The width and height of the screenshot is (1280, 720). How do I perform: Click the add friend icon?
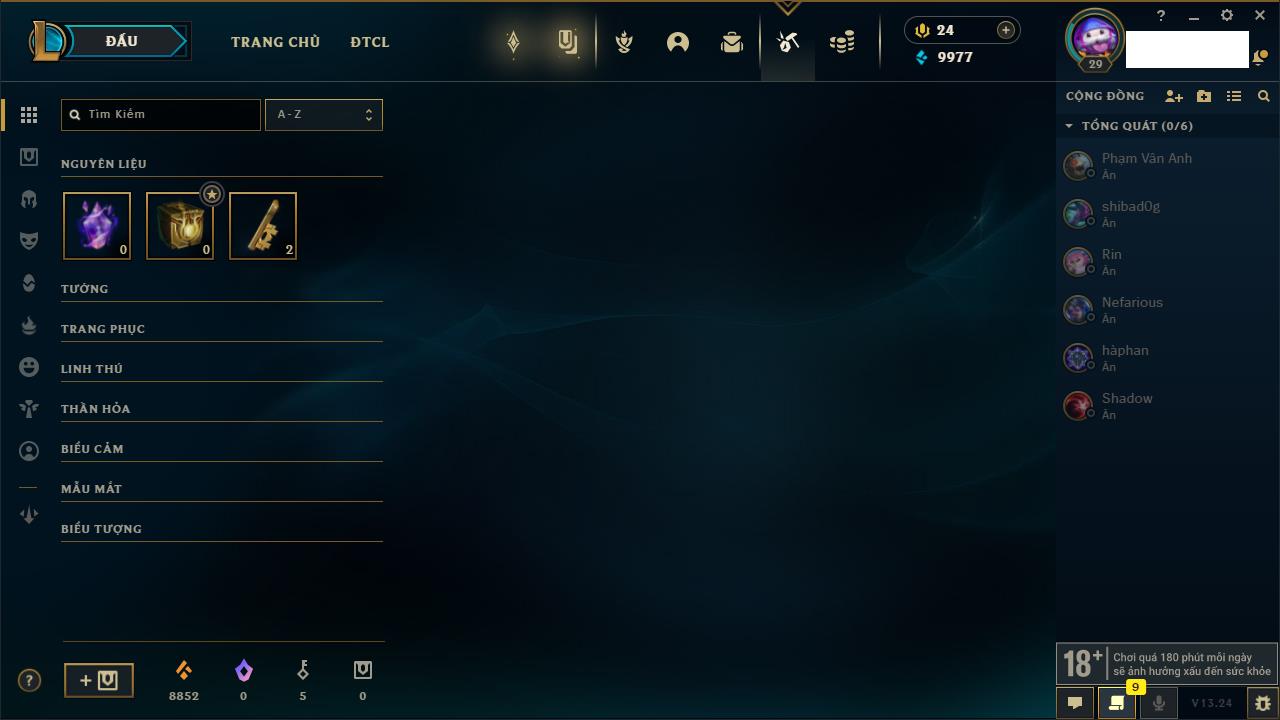click(x=1174, y=96)
